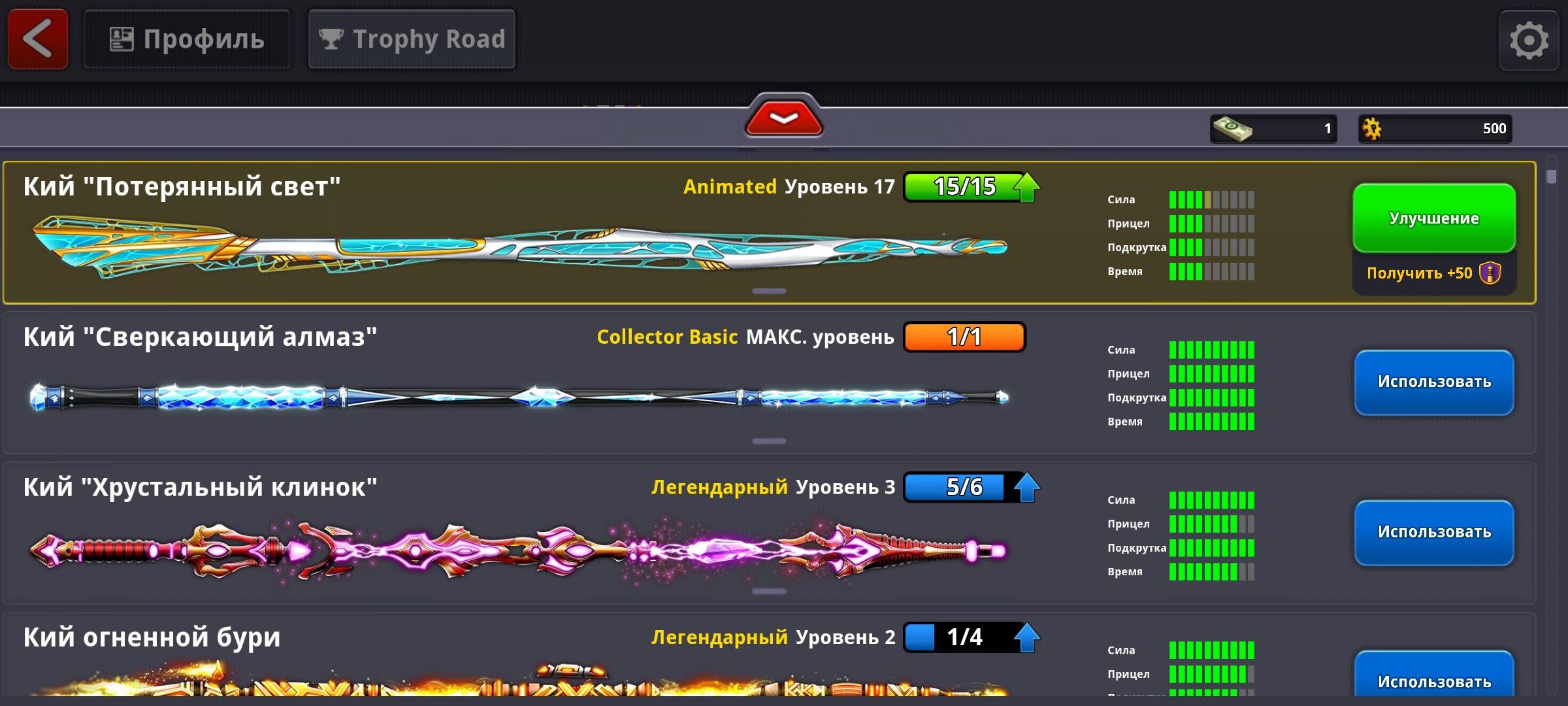Open the Профиль tab
Image resolution: width=1568 pixels, height=706 pixels.
[187, 39]
